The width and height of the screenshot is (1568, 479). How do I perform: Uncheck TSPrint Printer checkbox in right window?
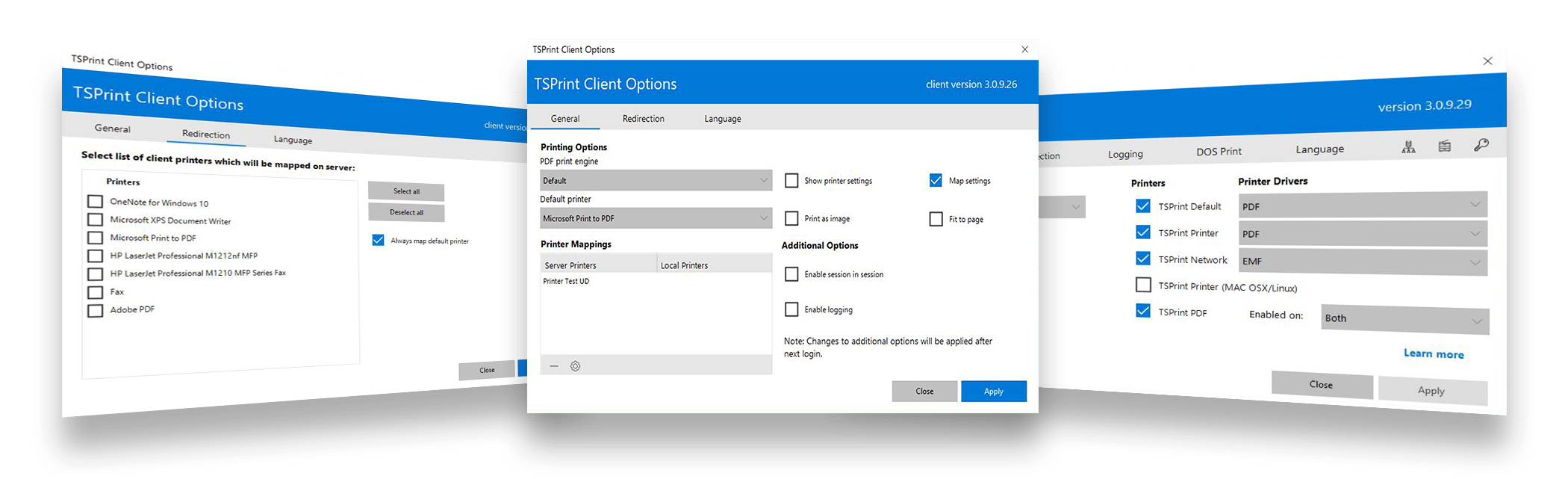1142,232
